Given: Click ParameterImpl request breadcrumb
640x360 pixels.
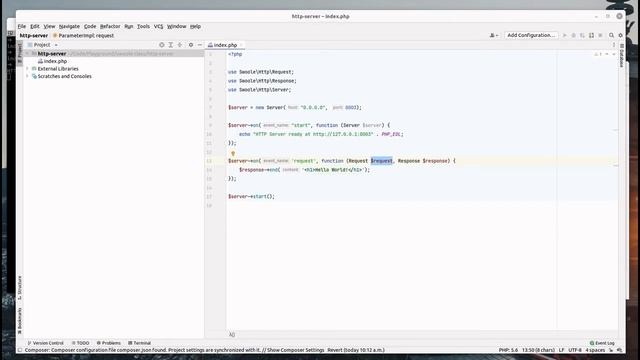Looking at the screenshot, I should (x=84, y=36).
